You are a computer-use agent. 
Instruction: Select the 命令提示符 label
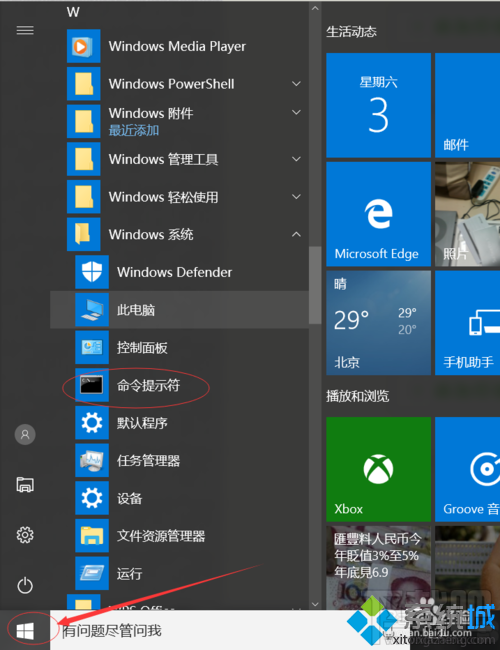[148, 386]
